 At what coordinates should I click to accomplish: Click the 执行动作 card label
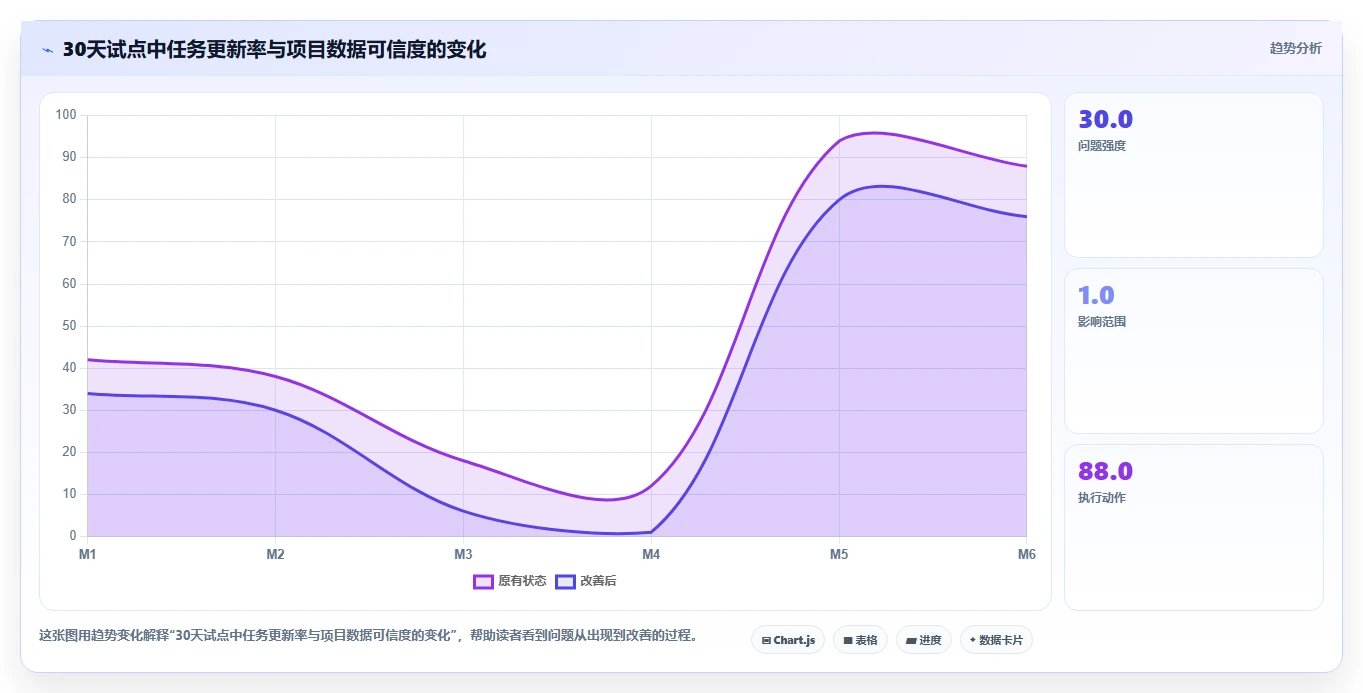pyautogui.click(x=1102, y=498)
